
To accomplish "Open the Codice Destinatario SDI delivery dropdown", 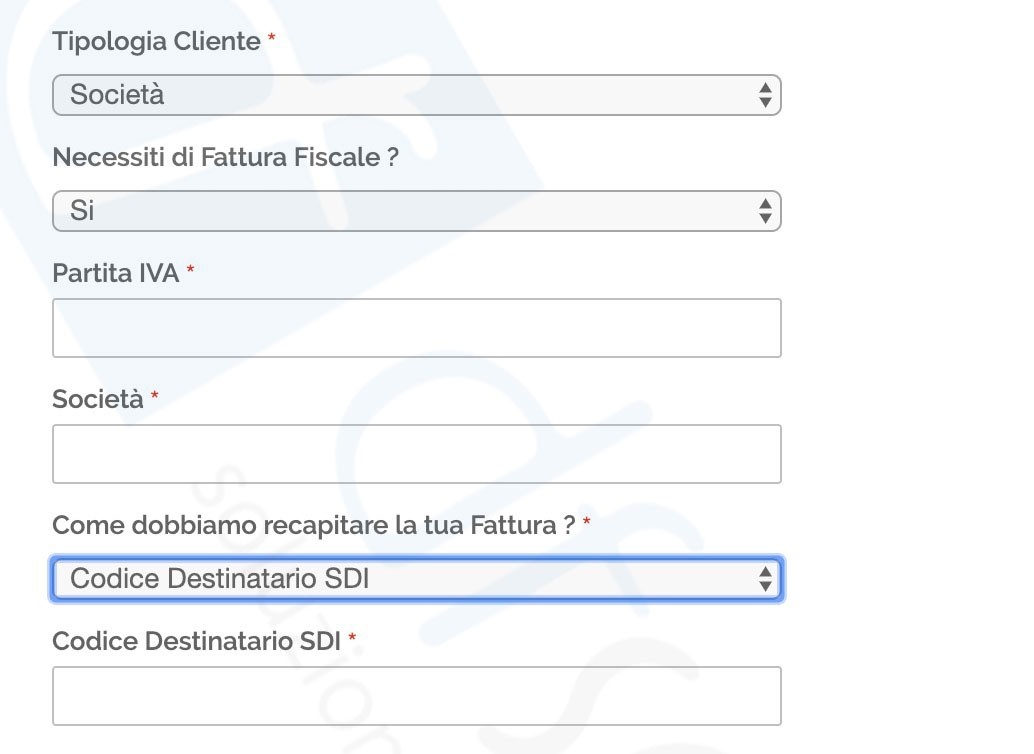I will 417,579.
